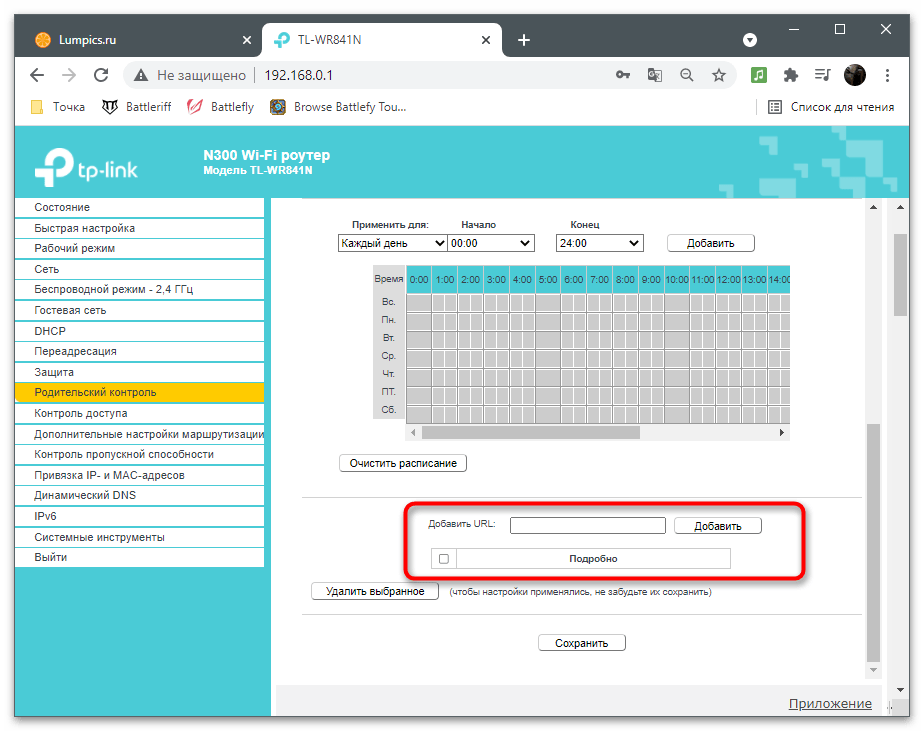924x731 pixels.
Task: Open the green music note extension
Action: (759, 75)
